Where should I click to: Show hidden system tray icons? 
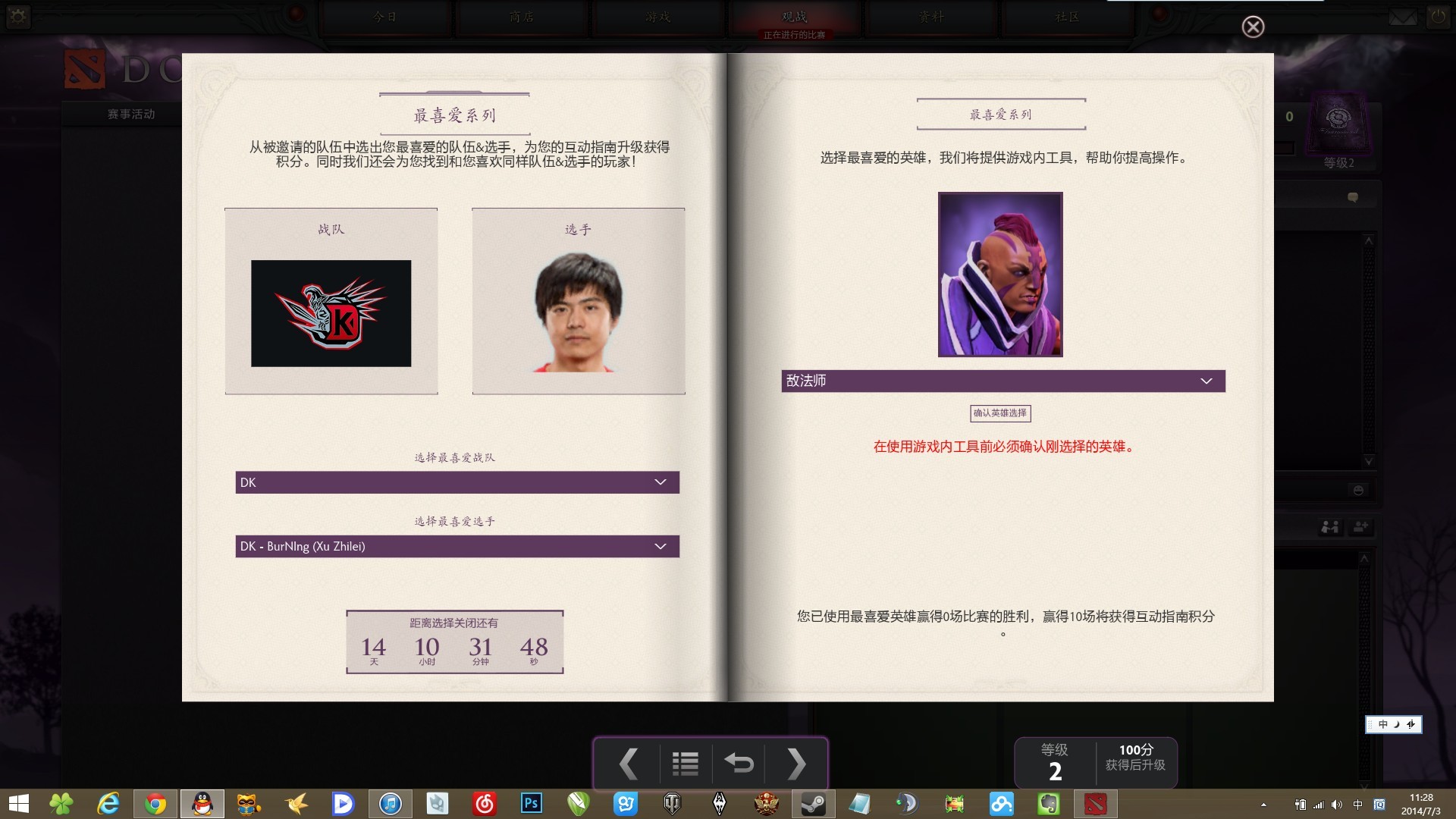[x=1263, y=805]
